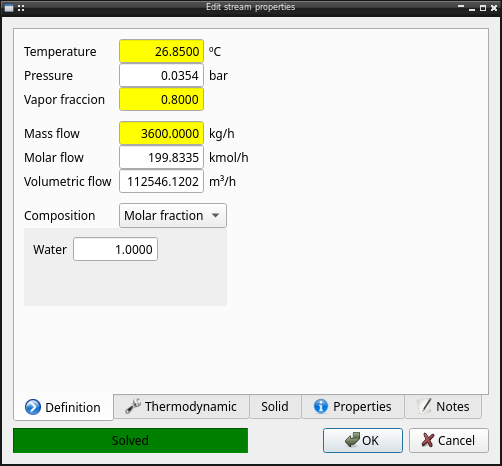The image size is (502, 466).
Task: Click the Thermodynamic tab wrench icon
Action: coord(133,406)
